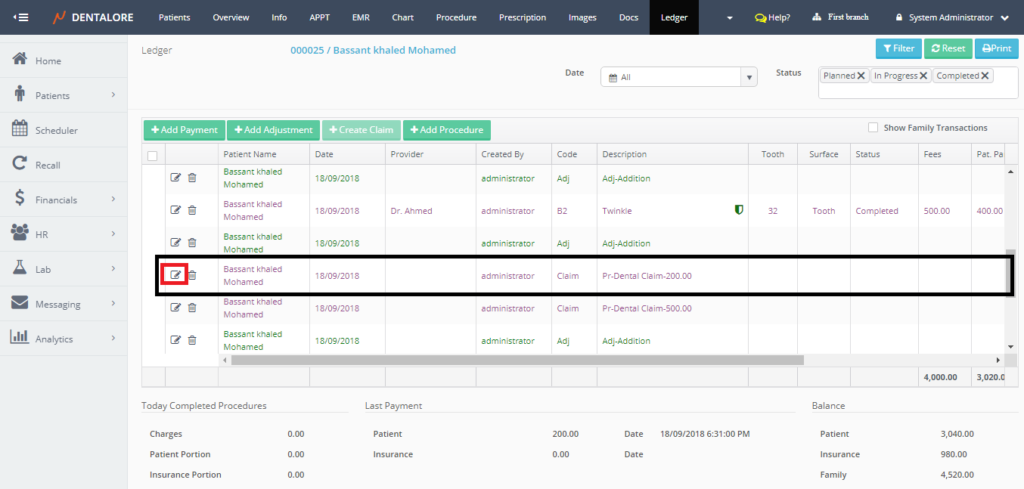Click edit icon on Twinkle procedure row

click(176, 210)
